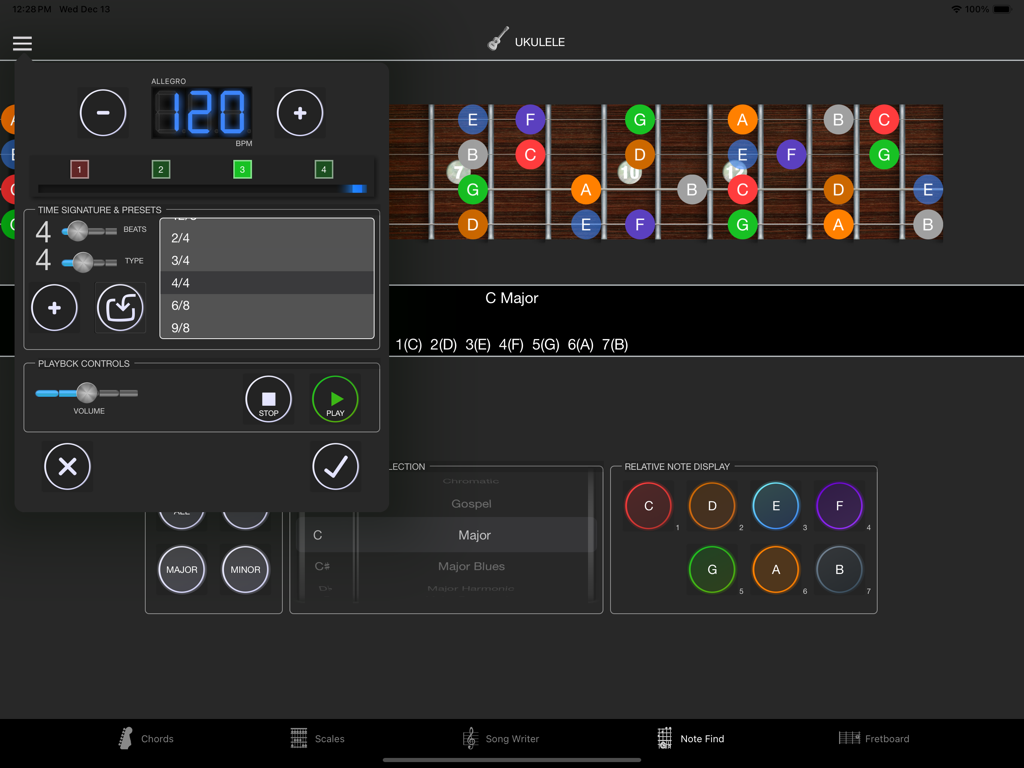Toggle the MINOR filter button
This screenshot has height=768, width=1024.
(245, 569)
